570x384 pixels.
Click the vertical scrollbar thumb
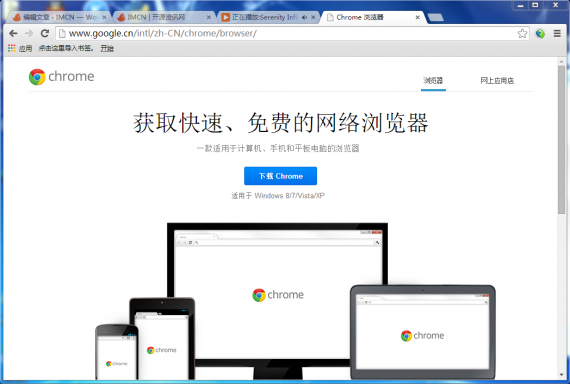pyautogui.click(x=561, y=140)
